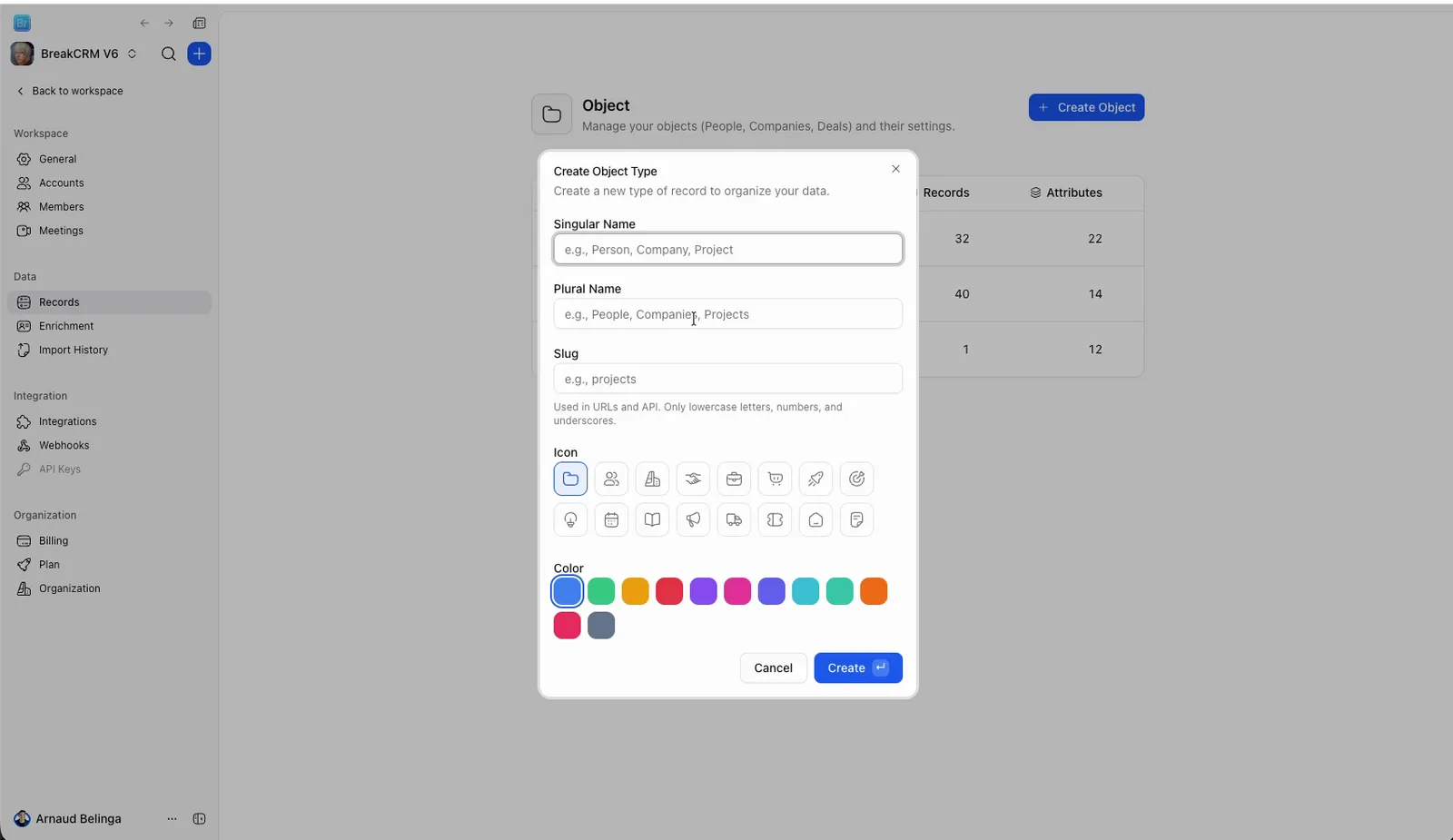Select the folder icon in icon grid
Viewport: 1453px width, 840px height.
point(570,479)
